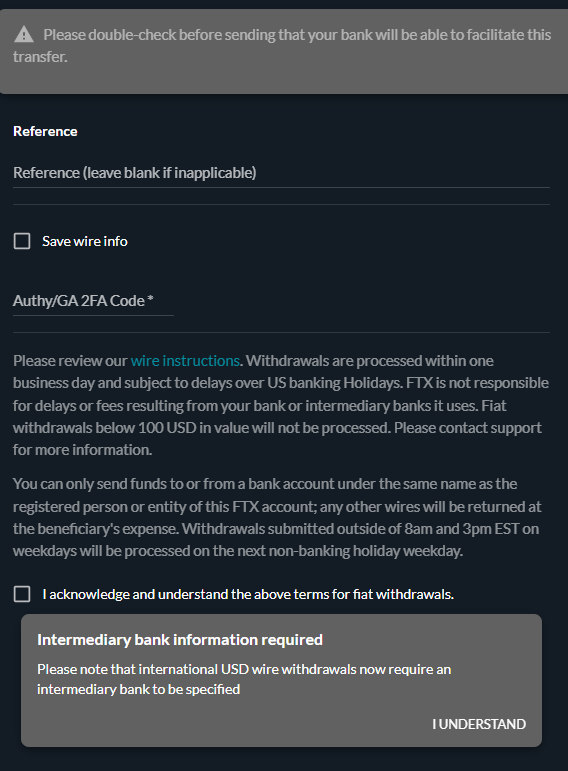Click the Intermediary bank information required heading

coord(180,639)
